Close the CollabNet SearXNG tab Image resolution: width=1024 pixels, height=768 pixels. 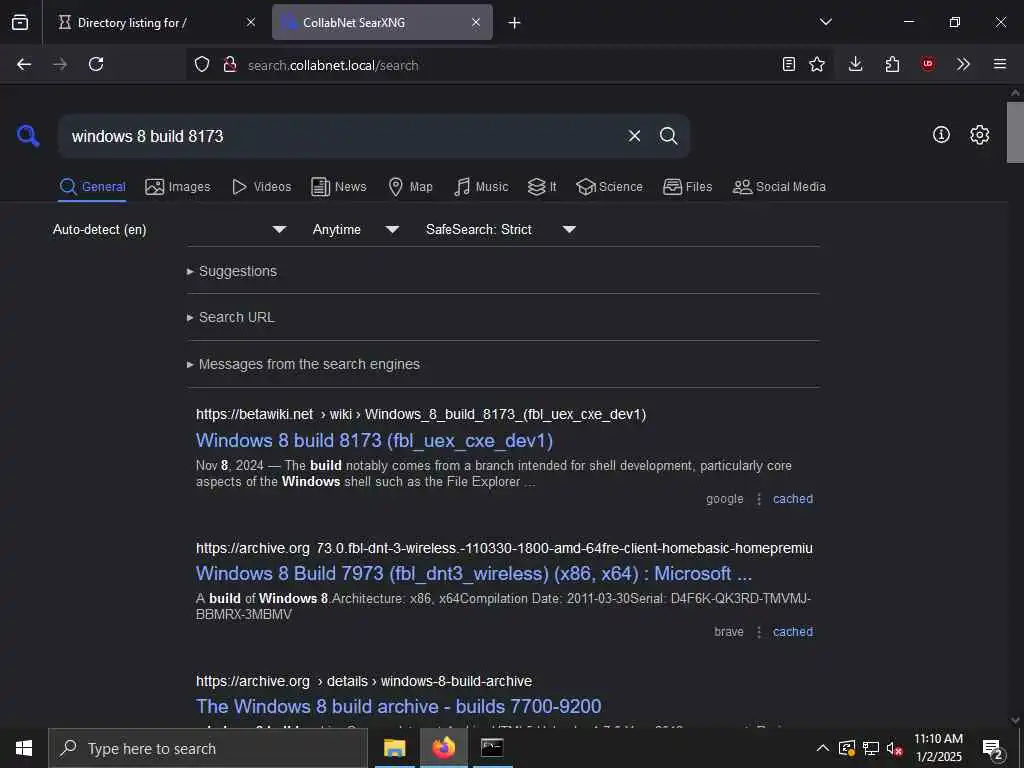click(x=476, y=22)
